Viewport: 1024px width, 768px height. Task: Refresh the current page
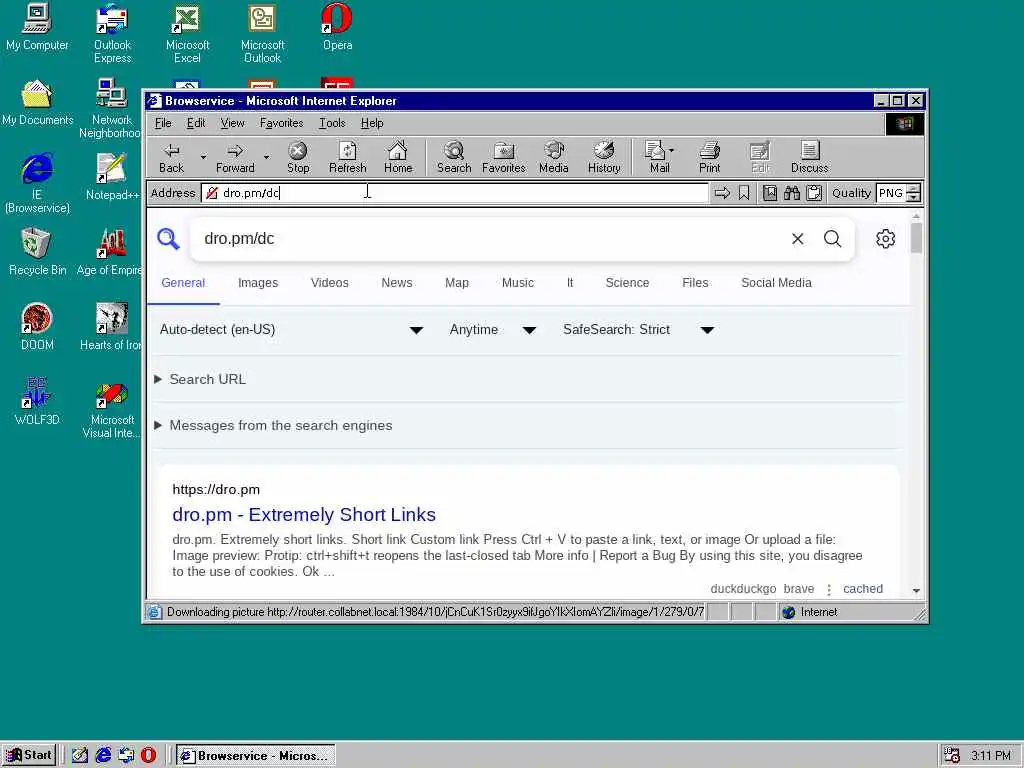click(x=347, y=157)
